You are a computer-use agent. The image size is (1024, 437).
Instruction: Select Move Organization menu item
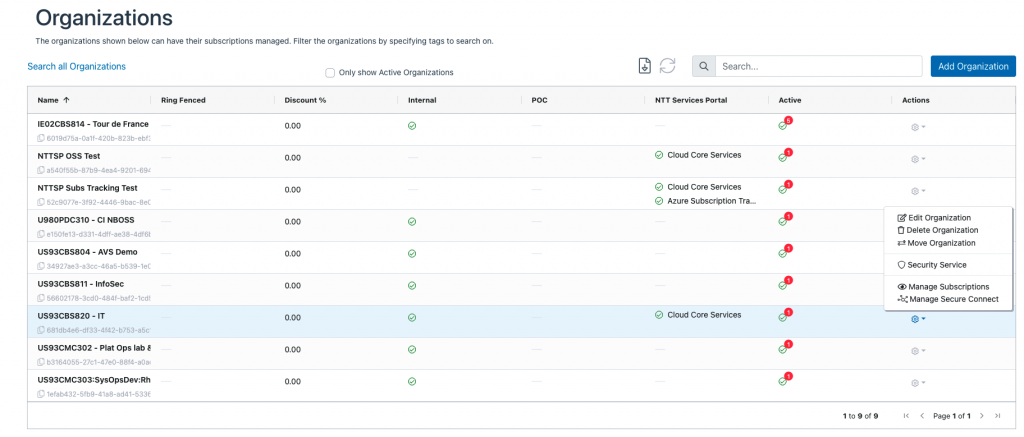pyautogui.click(x=936, y=243)
